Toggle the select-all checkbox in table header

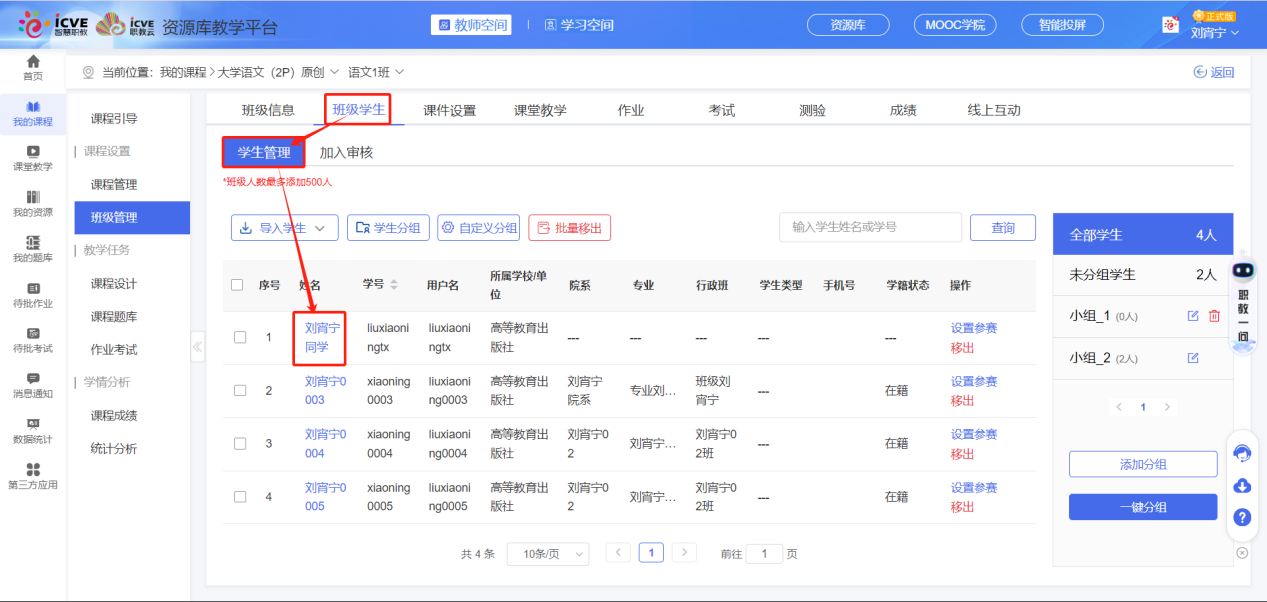click(x=237, y=285)
